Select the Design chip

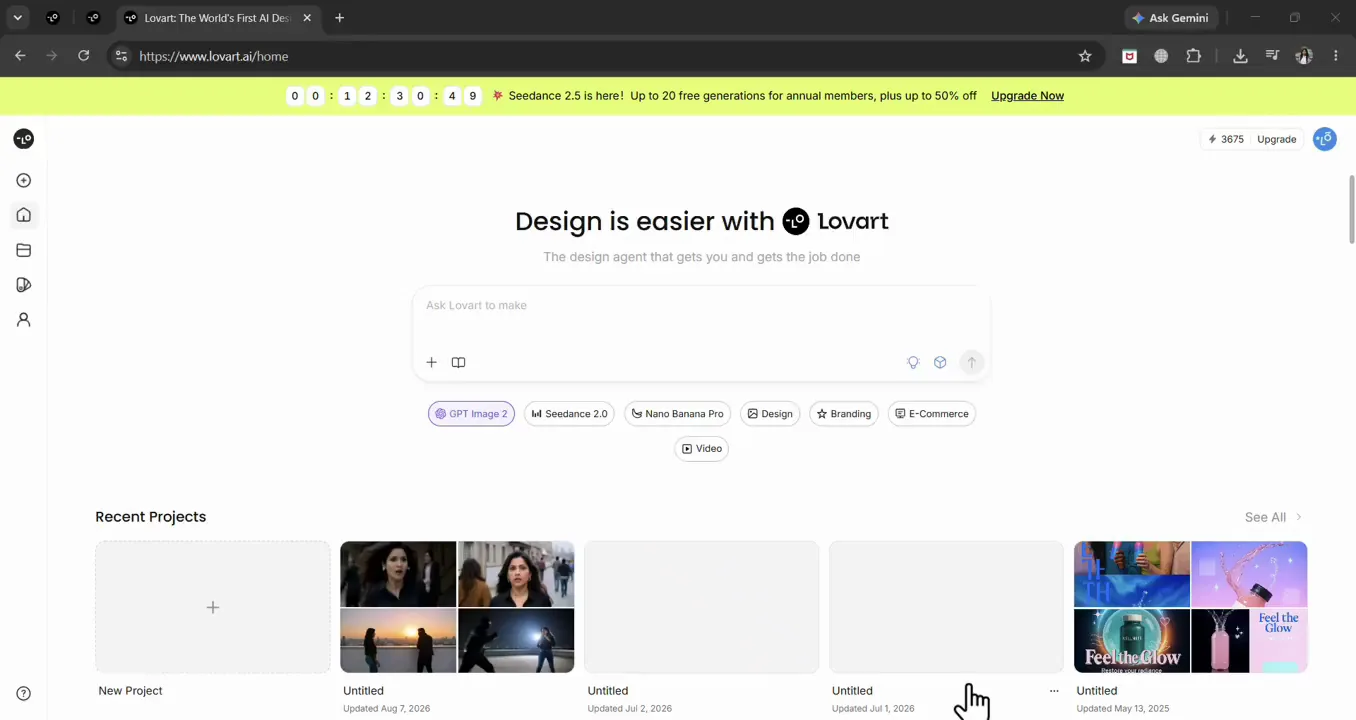coord(770,414)
